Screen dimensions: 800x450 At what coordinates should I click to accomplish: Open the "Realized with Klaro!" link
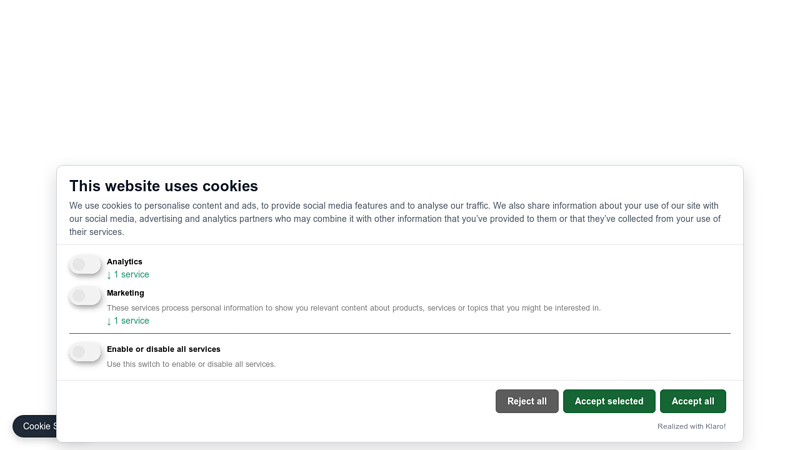point(691,426)
